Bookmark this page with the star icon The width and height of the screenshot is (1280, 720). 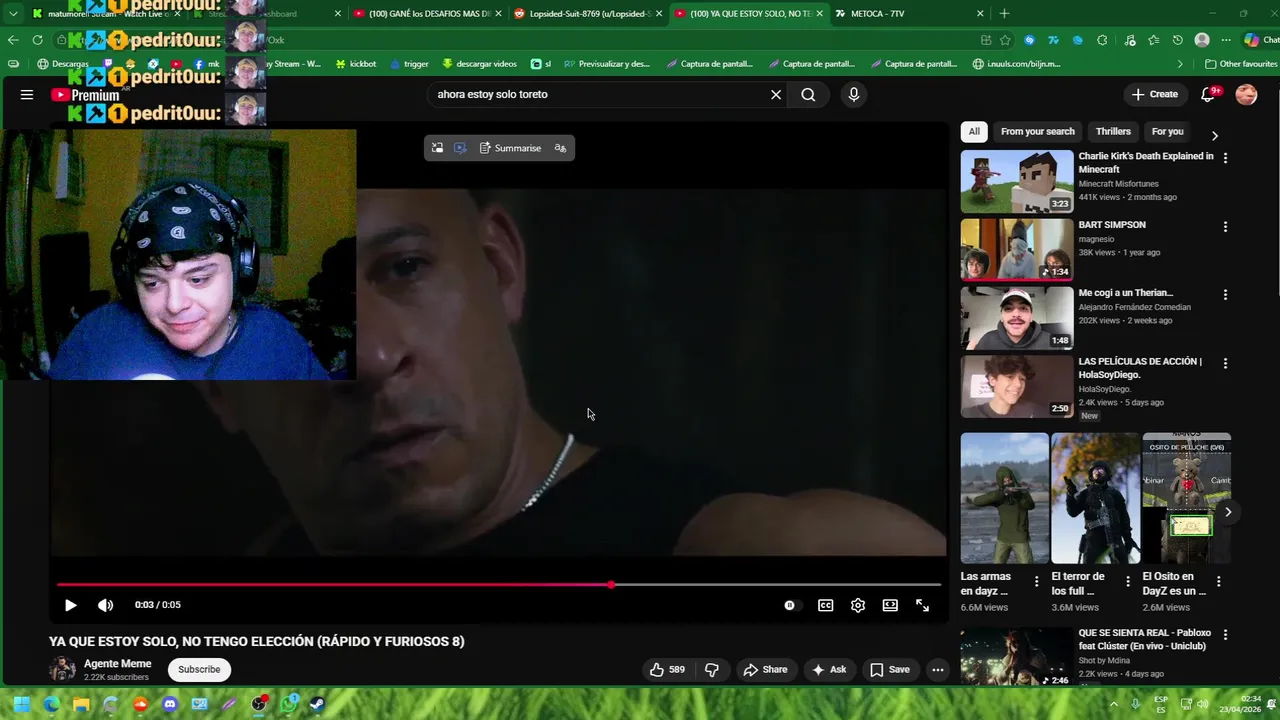1006,40
